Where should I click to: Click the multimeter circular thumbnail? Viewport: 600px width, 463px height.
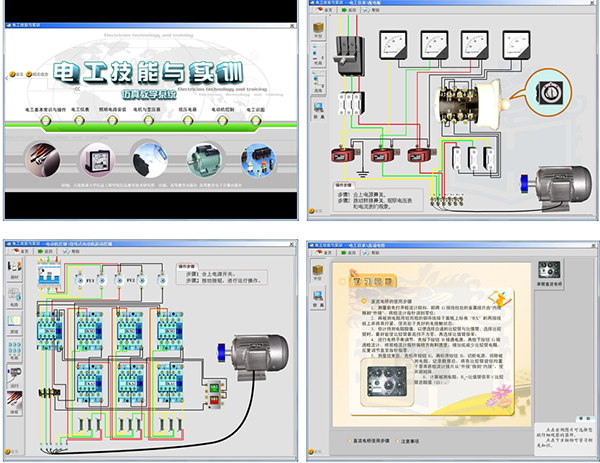(96, 158)
